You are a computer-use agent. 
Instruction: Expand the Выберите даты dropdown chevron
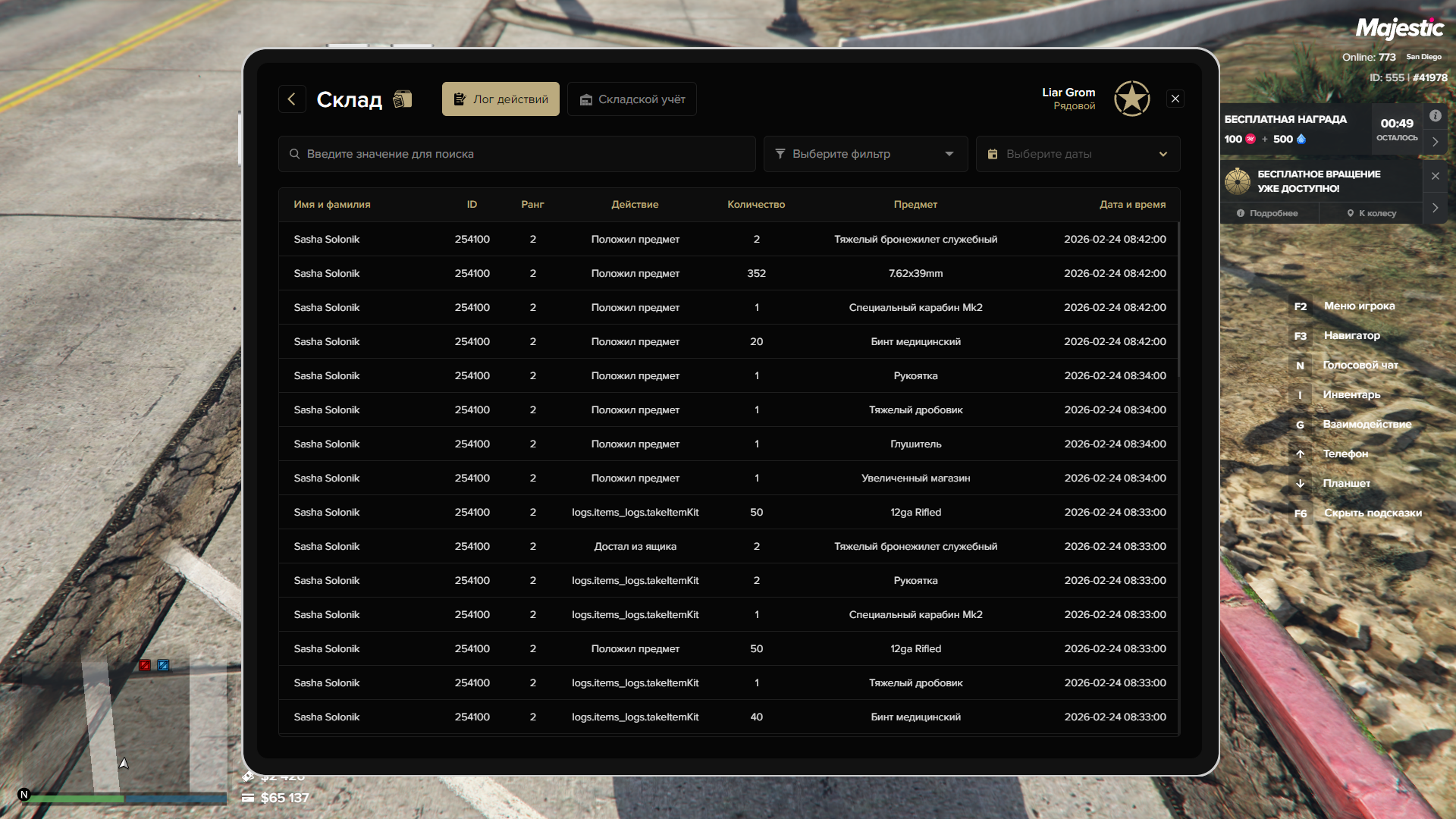pos(1163,154)
